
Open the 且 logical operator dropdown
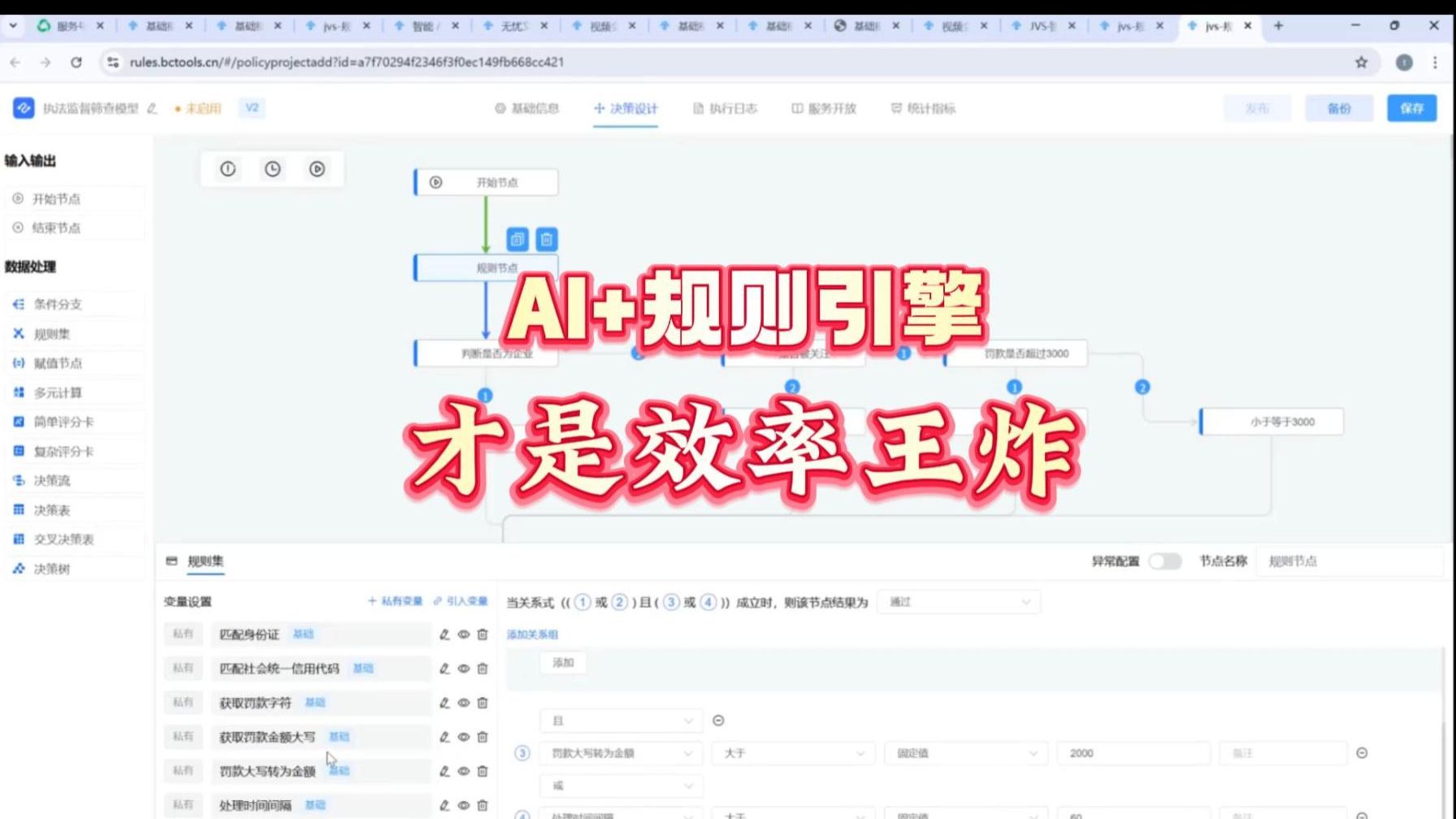click(x=621, y=721)
